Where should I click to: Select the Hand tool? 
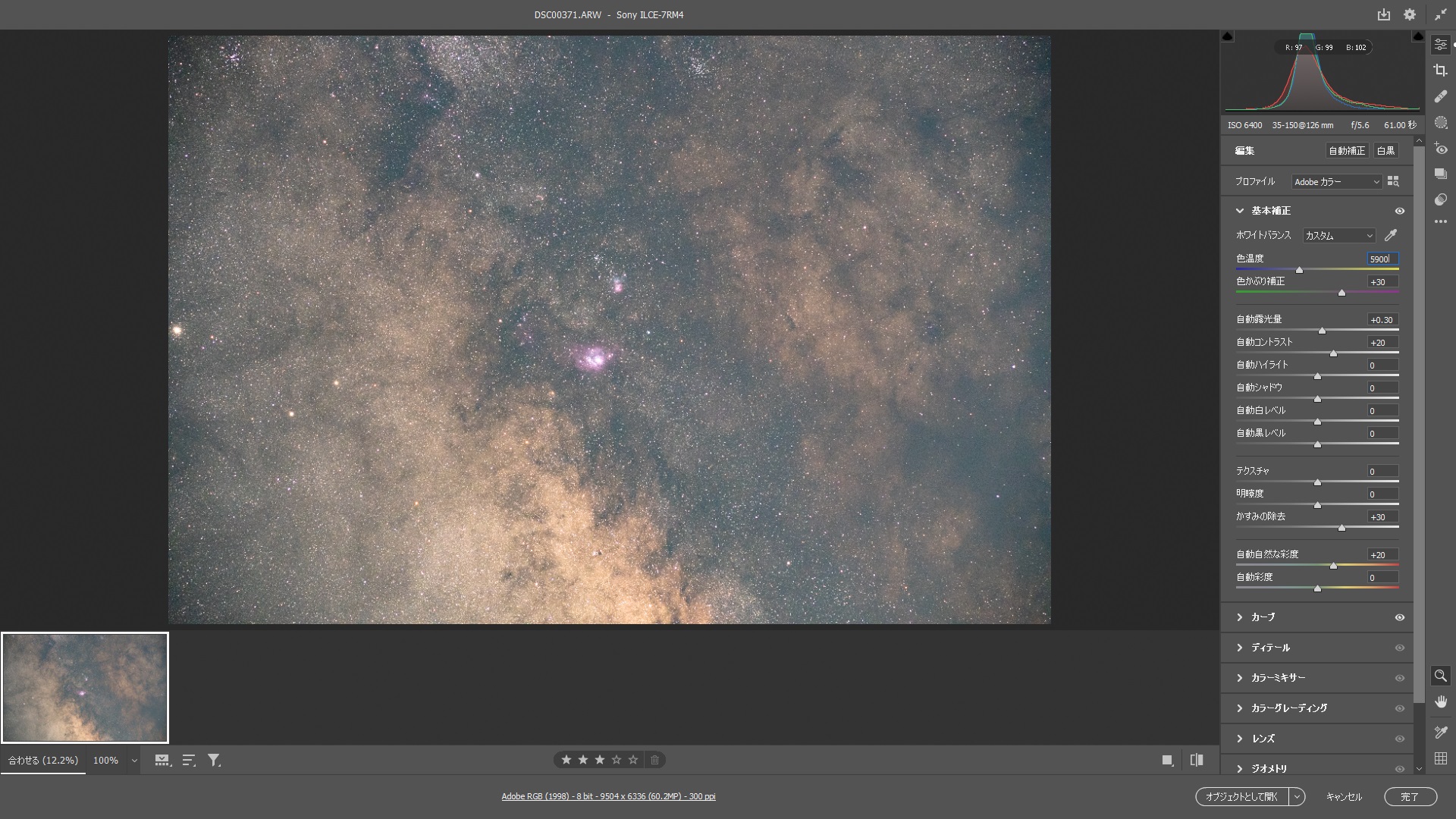tap(1440, 701)
